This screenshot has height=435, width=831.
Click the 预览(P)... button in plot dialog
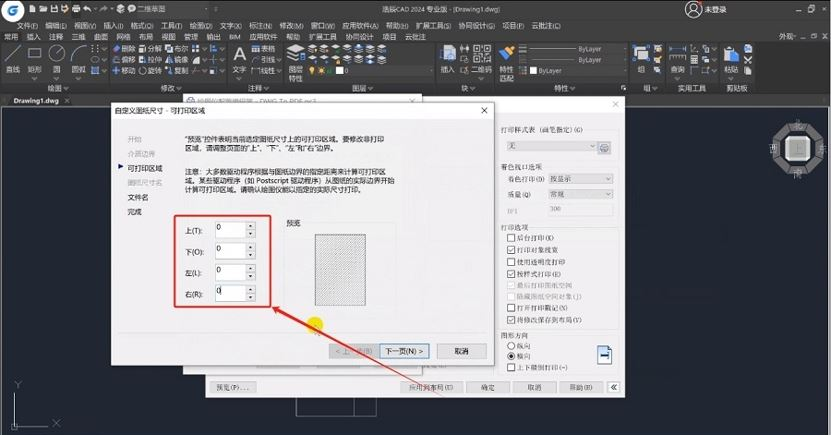pos(233,388)
